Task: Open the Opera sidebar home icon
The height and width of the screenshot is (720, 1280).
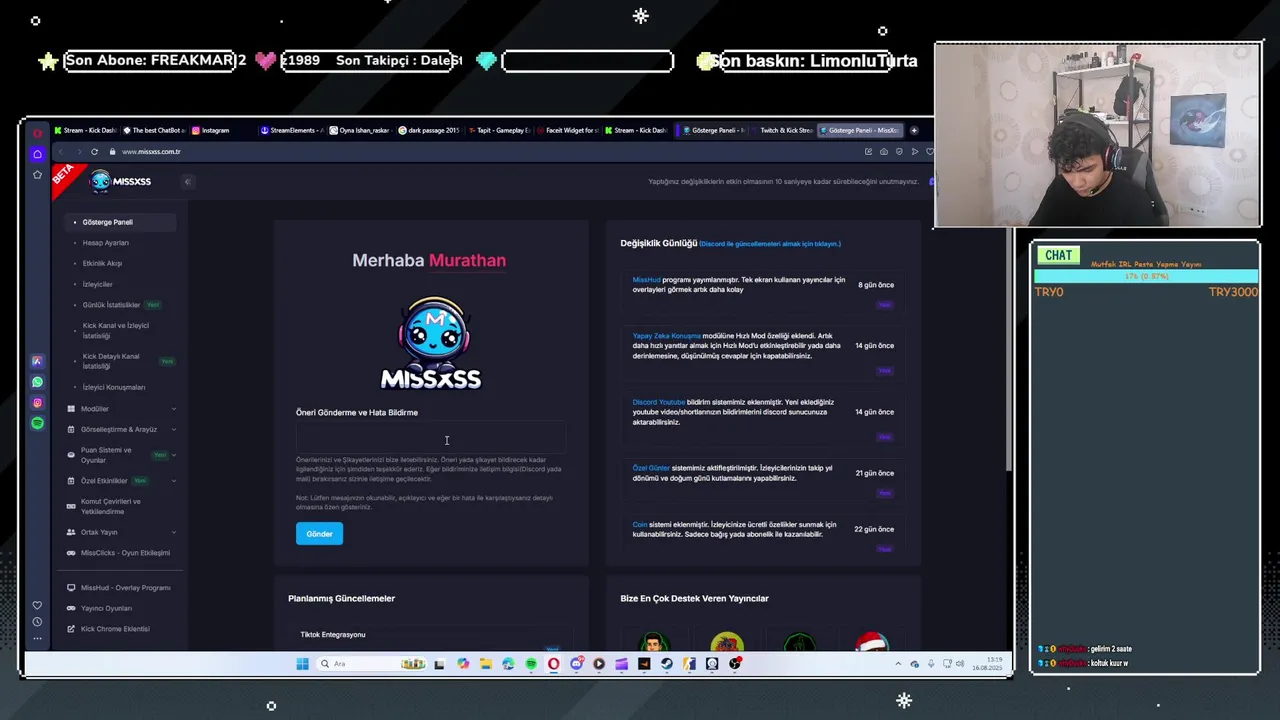Action: [x=37, y=154]
